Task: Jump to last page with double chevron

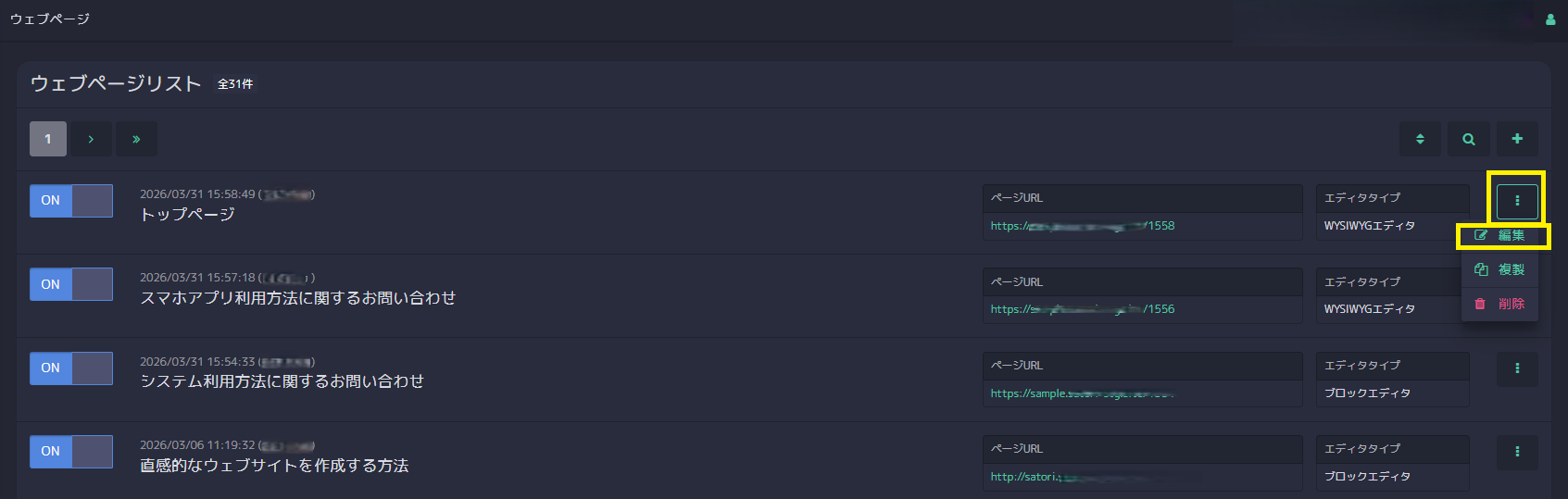Action: (x=136, y=139)
